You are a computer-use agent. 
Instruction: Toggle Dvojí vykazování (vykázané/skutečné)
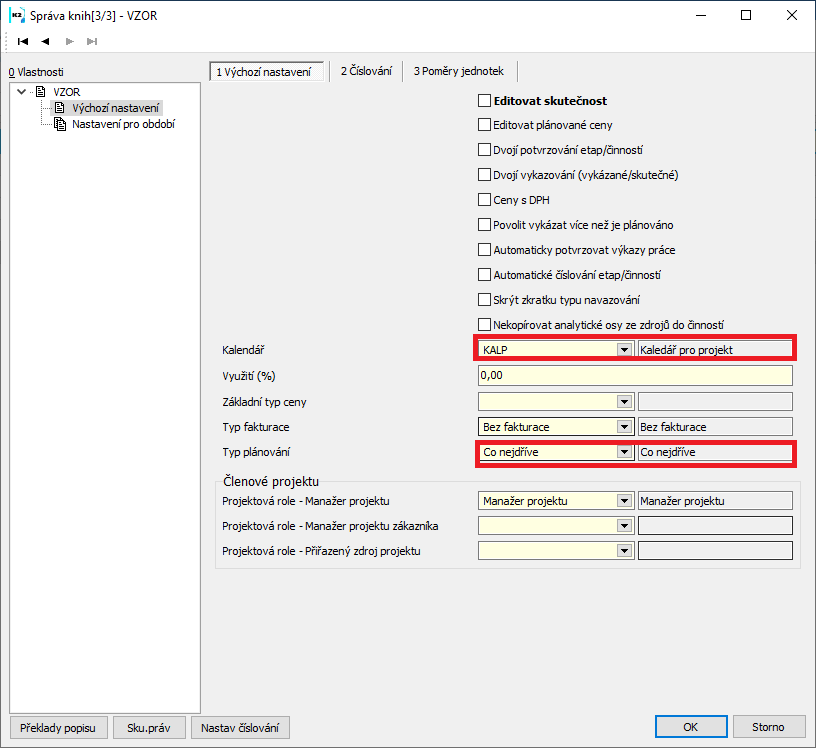(x=484, y=175)
